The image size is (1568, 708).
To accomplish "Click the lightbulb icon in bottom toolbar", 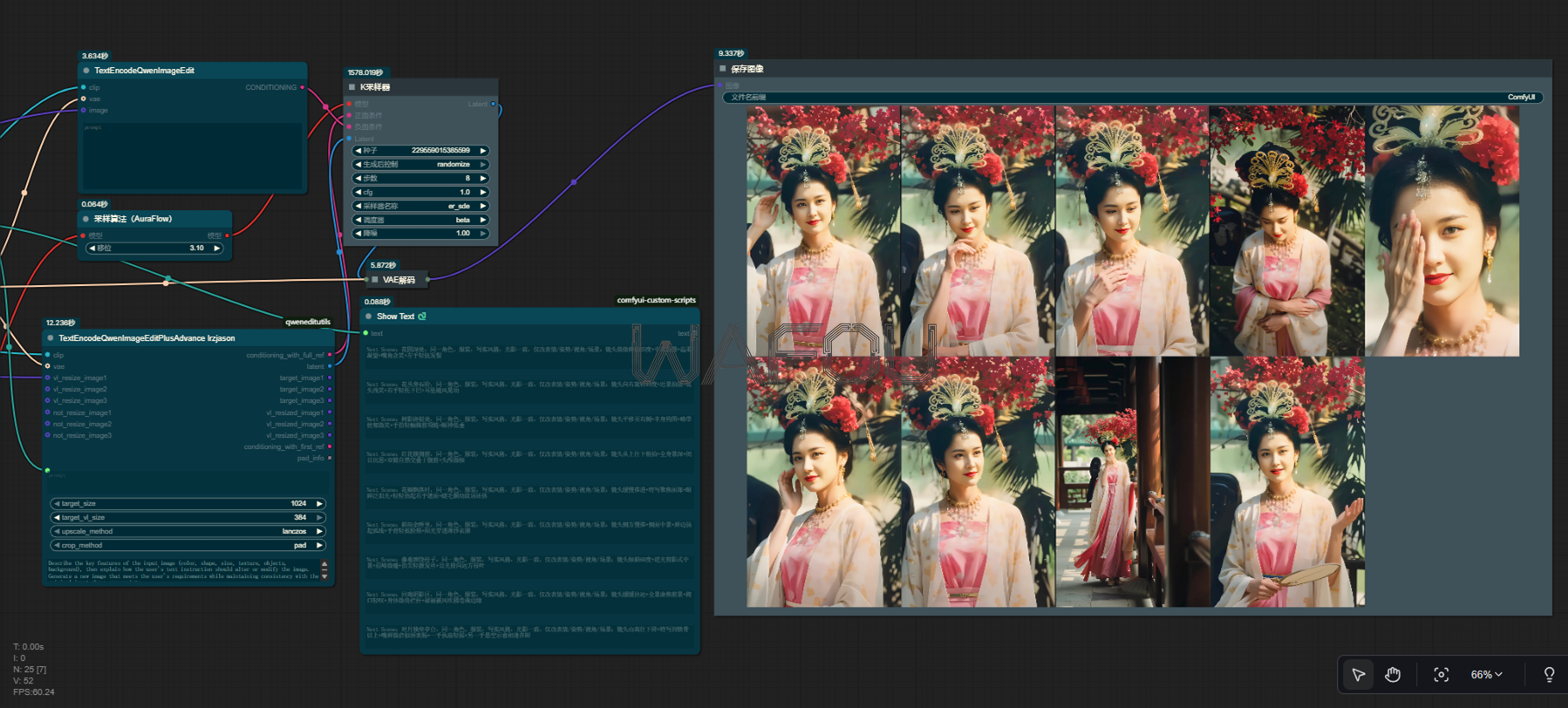I will point(1549,674).
